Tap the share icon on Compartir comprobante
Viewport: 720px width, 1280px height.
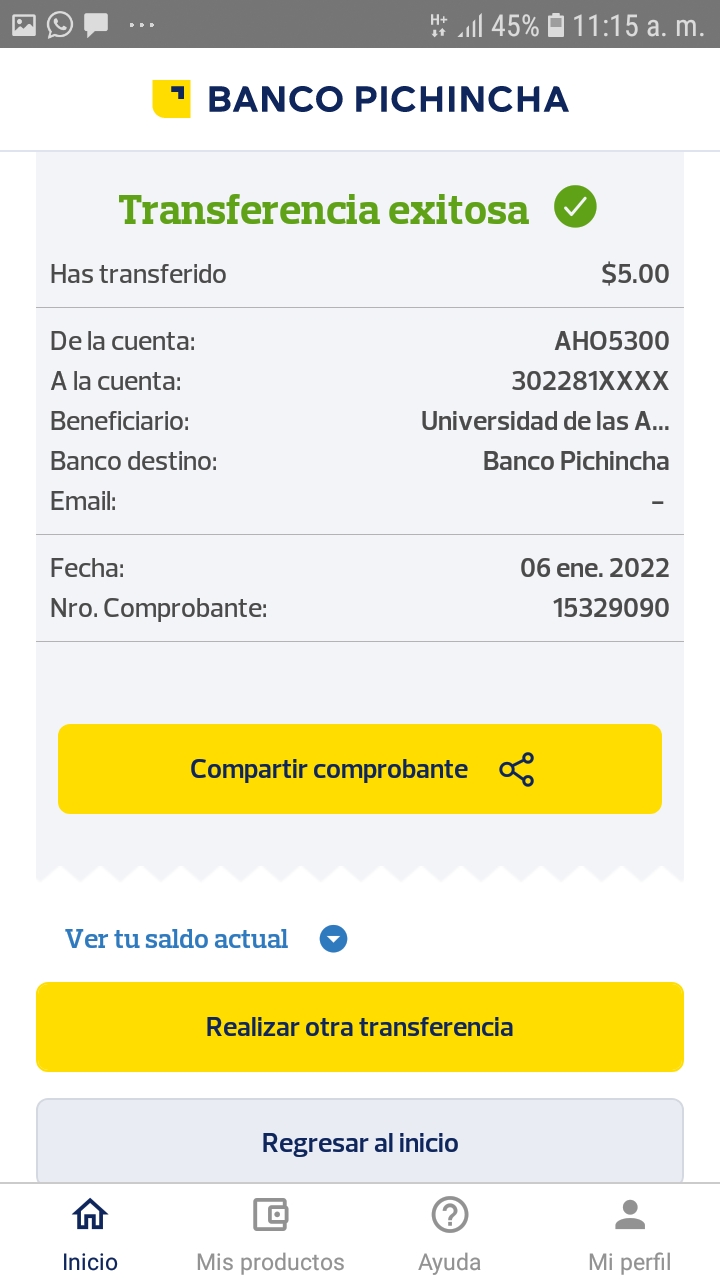tap(516, 769)
